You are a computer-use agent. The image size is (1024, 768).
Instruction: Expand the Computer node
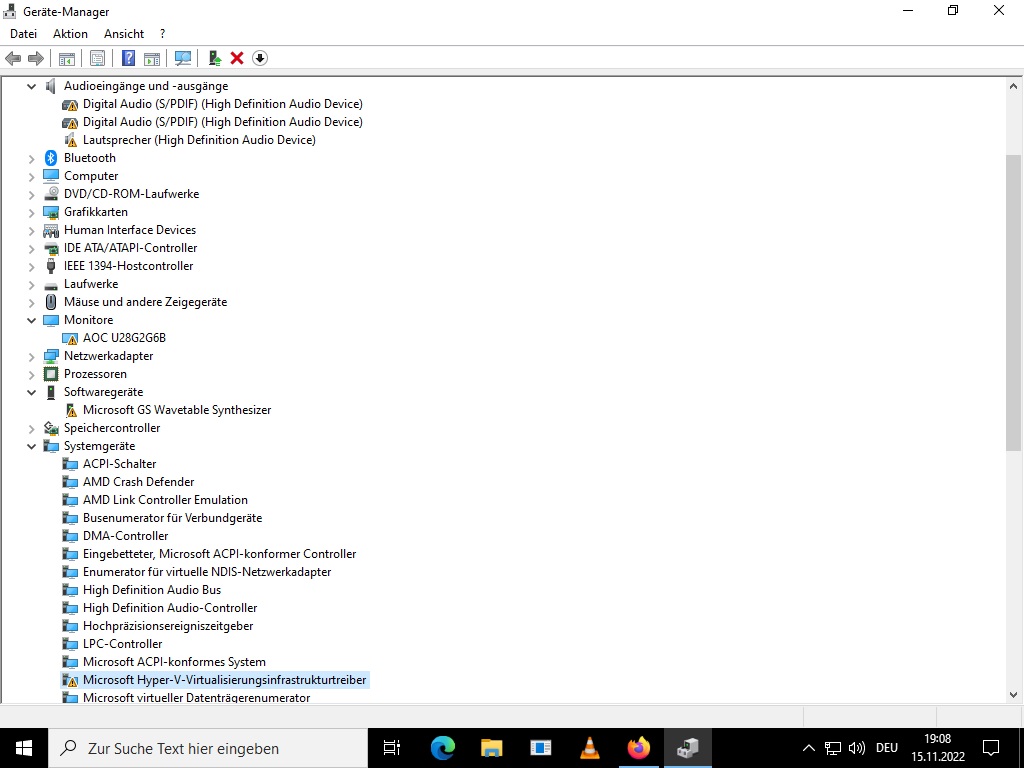coord(31,176)
